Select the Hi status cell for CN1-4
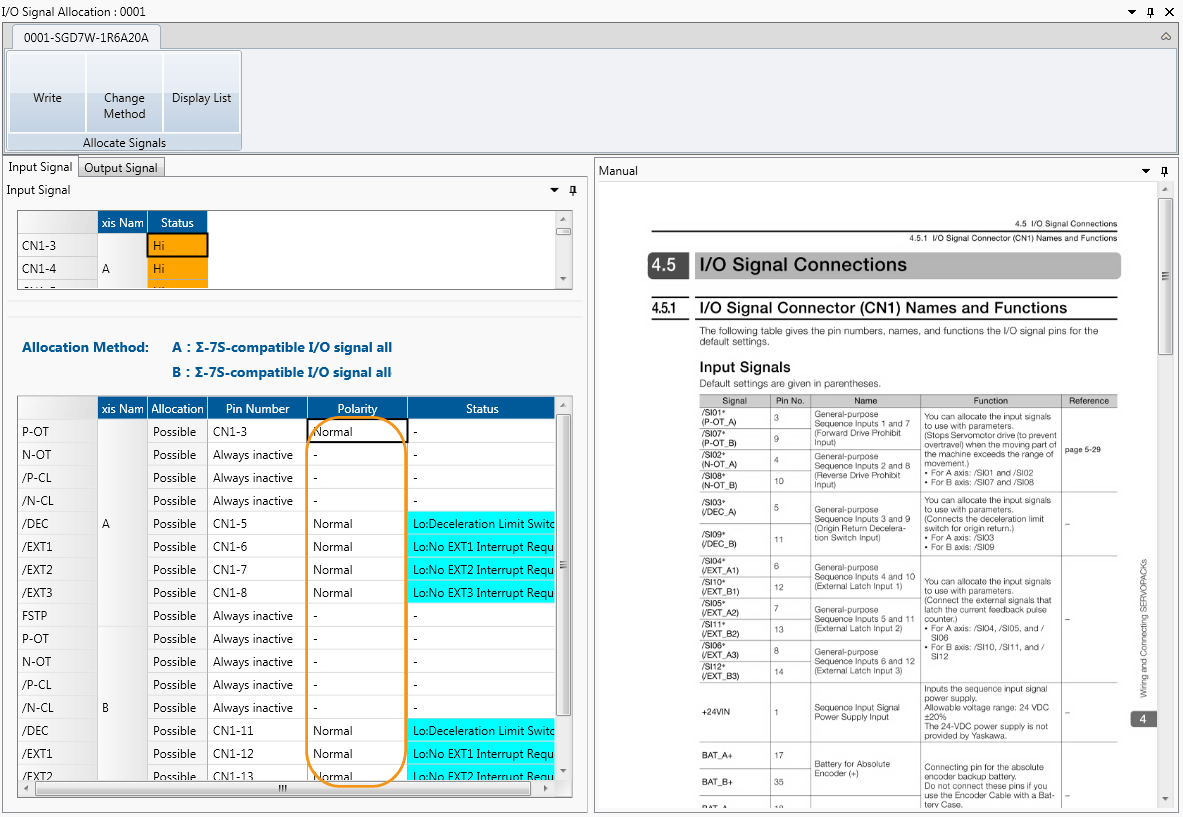The image size is (1183, 817). [177, 269]
